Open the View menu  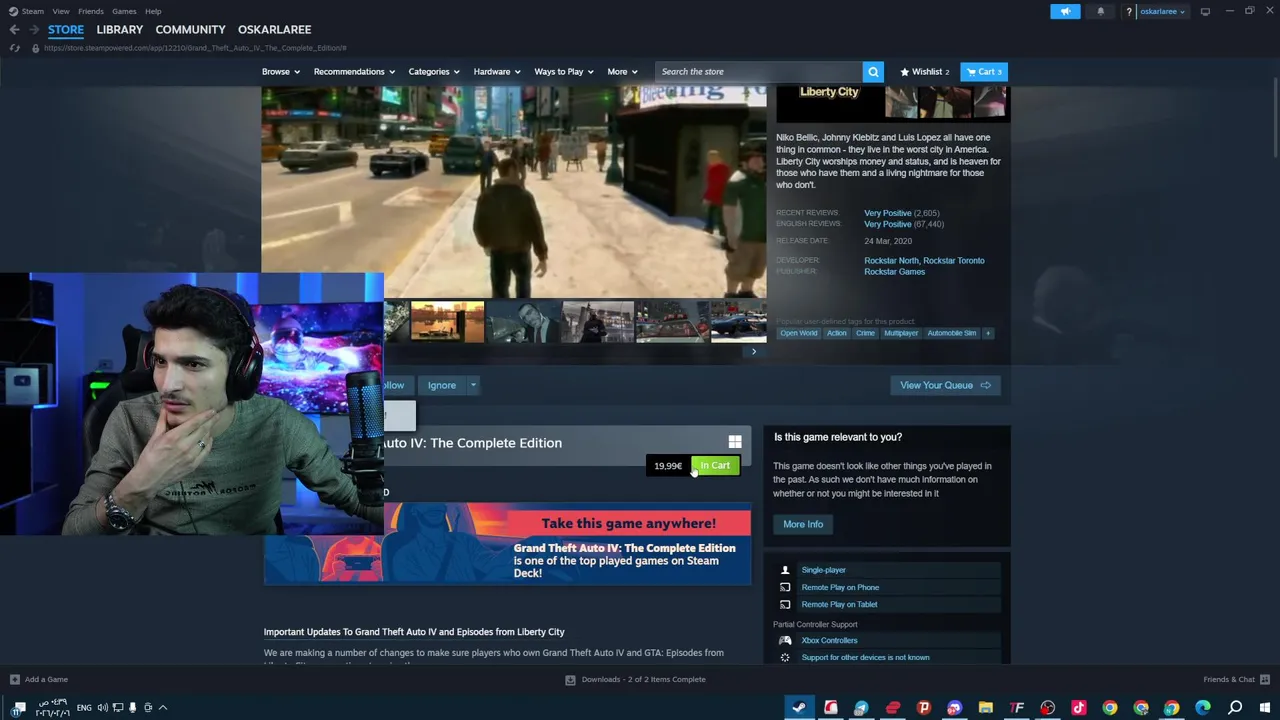coord(61,11)
